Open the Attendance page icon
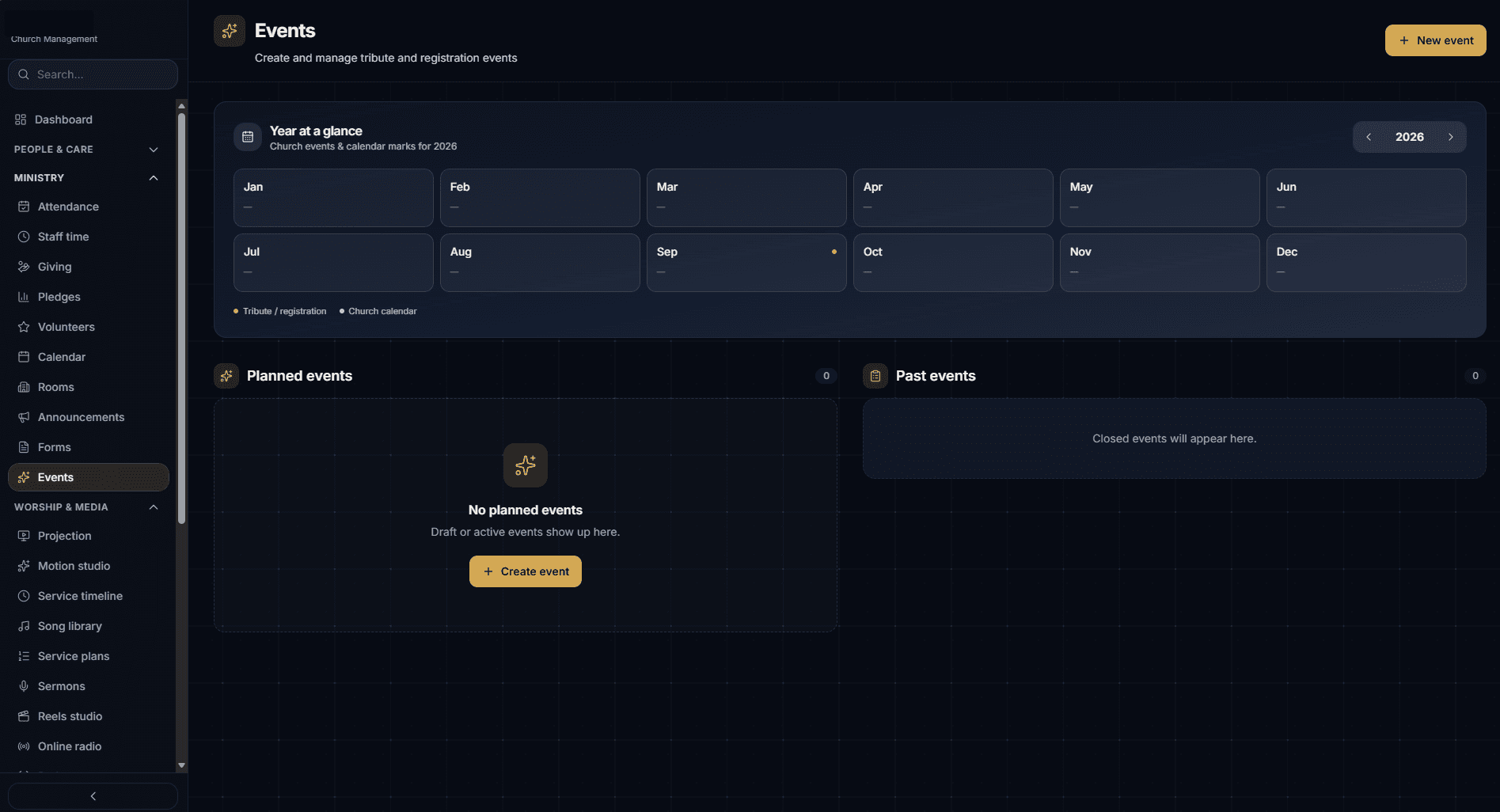Viewport: 1500px width, 812px height. [24, 207]
